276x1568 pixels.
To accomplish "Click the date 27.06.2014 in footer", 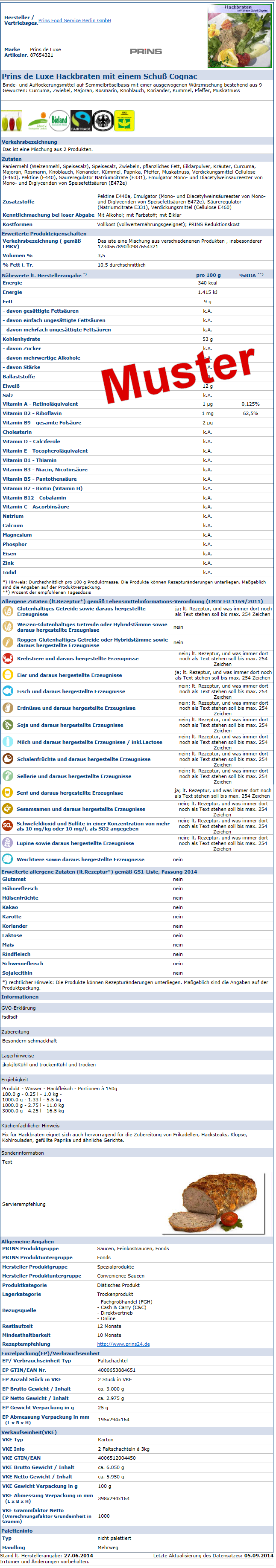I will [x=79, y=1555].
